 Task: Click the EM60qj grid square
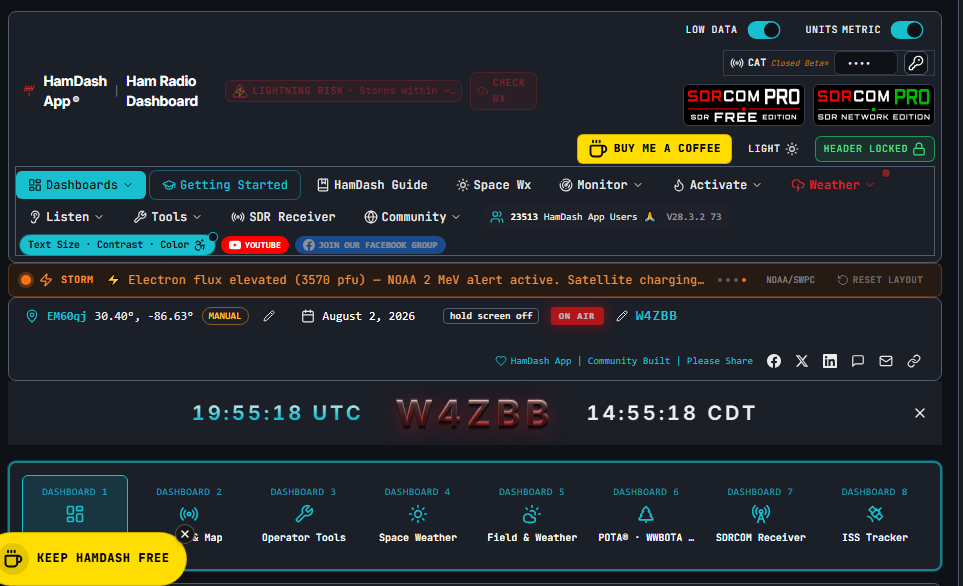click(66, 316)
